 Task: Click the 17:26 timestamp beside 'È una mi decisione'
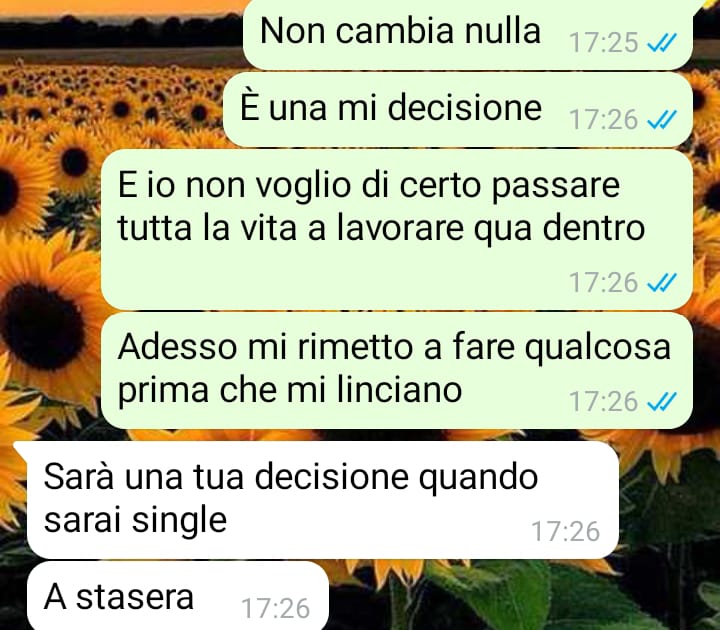604,119
